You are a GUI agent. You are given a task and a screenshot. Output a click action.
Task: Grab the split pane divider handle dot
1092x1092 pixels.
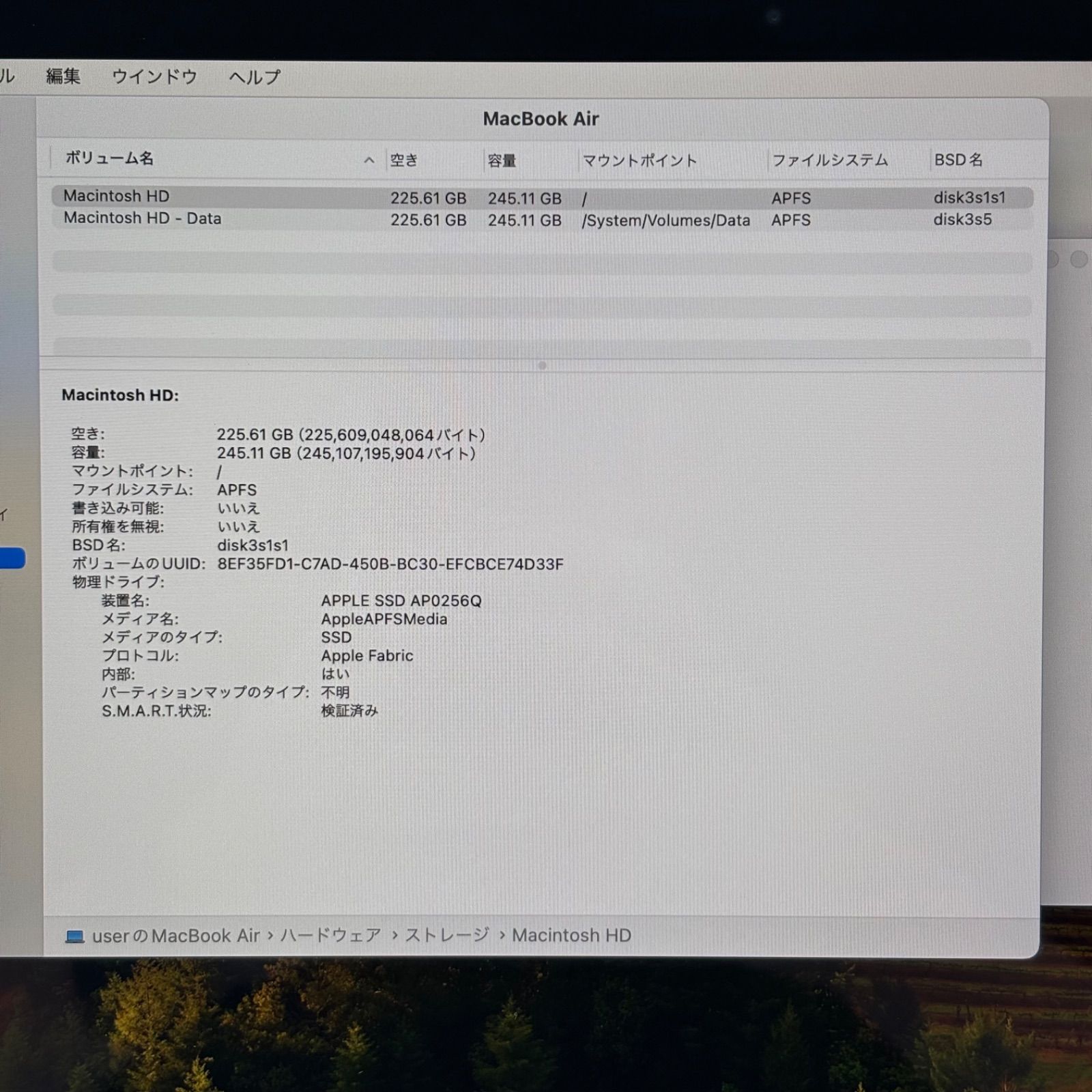(x=542, y=366)
